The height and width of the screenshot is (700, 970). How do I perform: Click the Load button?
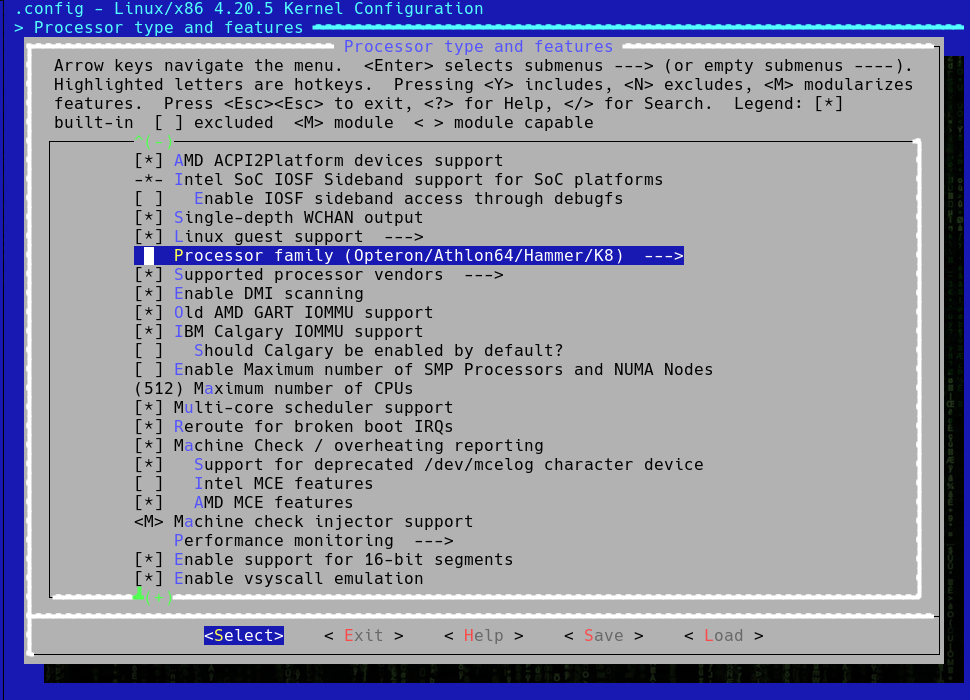pos(723,635)
